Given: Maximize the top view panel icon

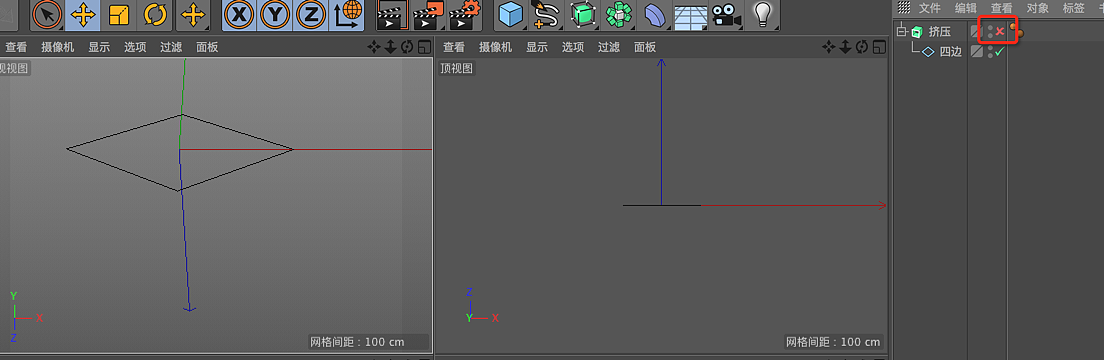Looking at the screenshot, I should pyautogui.click(x=879, y=47).
